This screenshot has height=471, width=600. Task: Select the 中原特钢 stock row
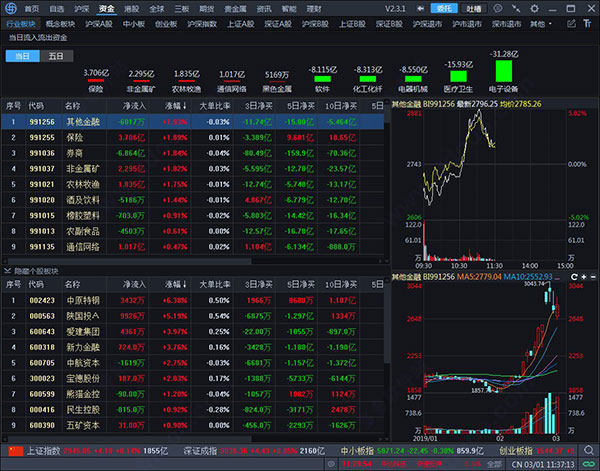(x=193, y=300)
